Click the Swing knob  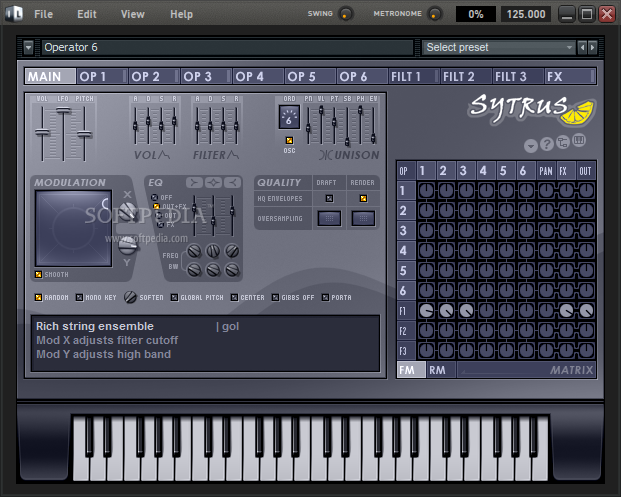346,14
